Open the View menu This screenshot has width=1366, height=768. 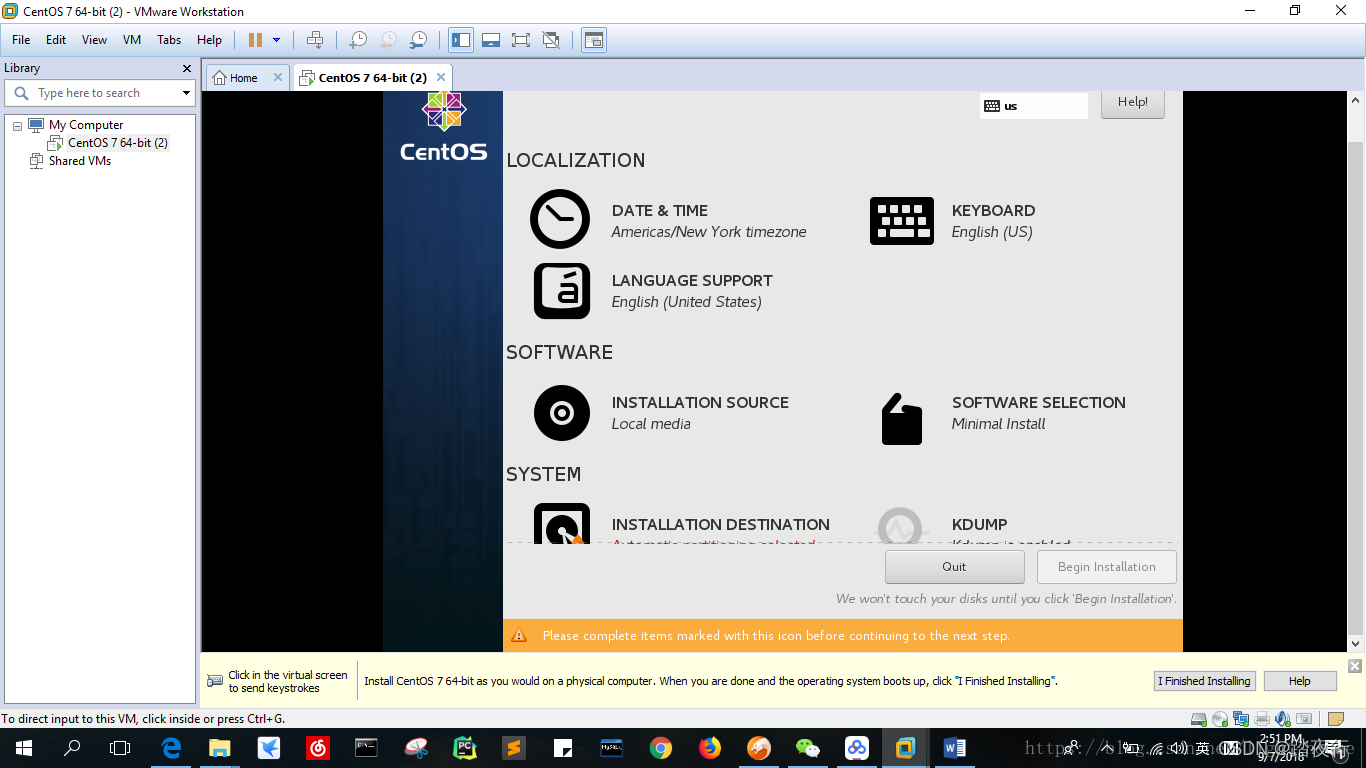click(95, 40)
